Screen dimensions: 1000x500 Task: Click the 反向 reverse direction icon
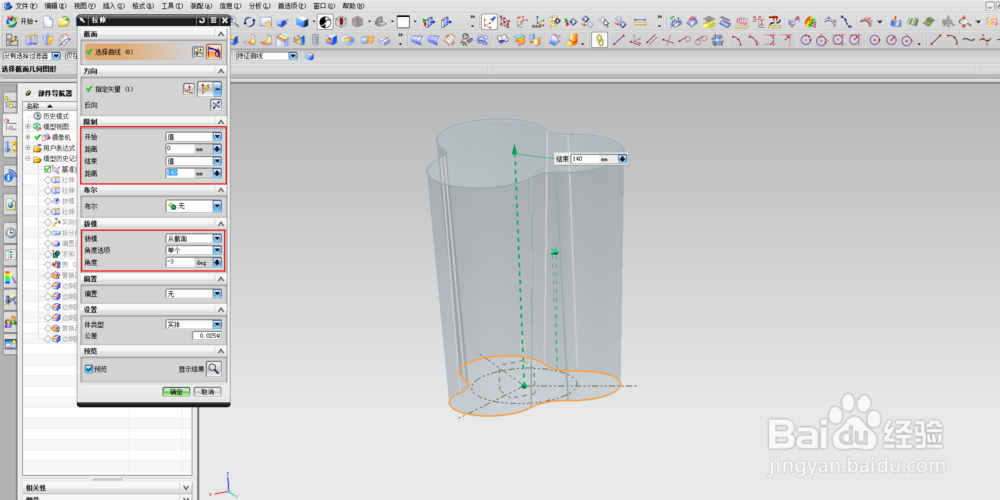tap(216, 105)
